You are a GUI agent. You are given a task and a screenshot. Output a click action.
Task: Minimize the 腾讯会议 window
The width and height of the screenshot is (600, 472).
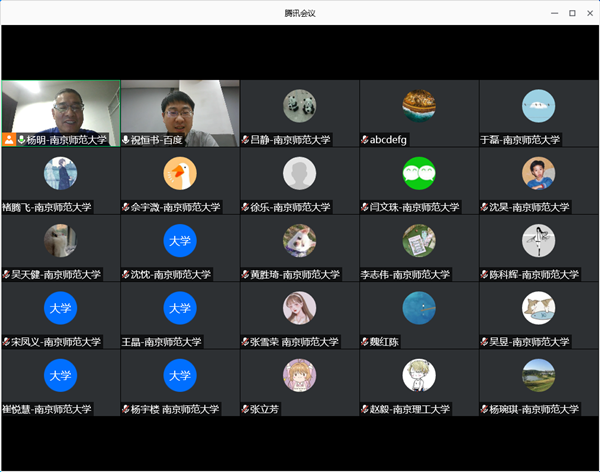coord(554,13)
